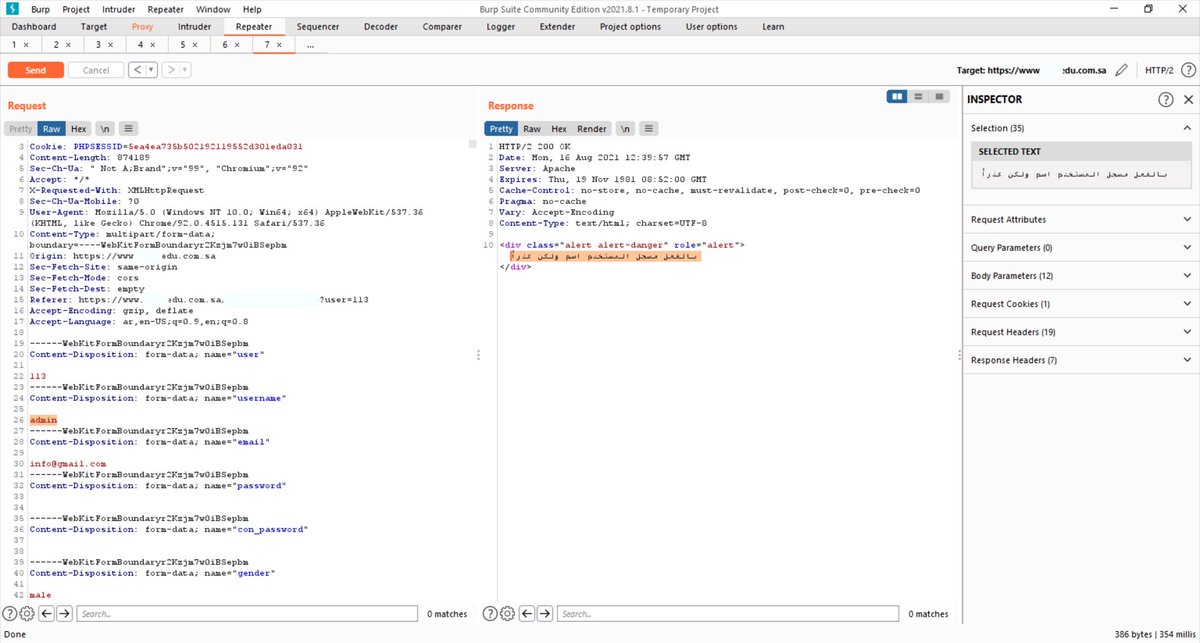Open the Repeater menu
This screenshot has width=1200, height=643.
point(166,9)
